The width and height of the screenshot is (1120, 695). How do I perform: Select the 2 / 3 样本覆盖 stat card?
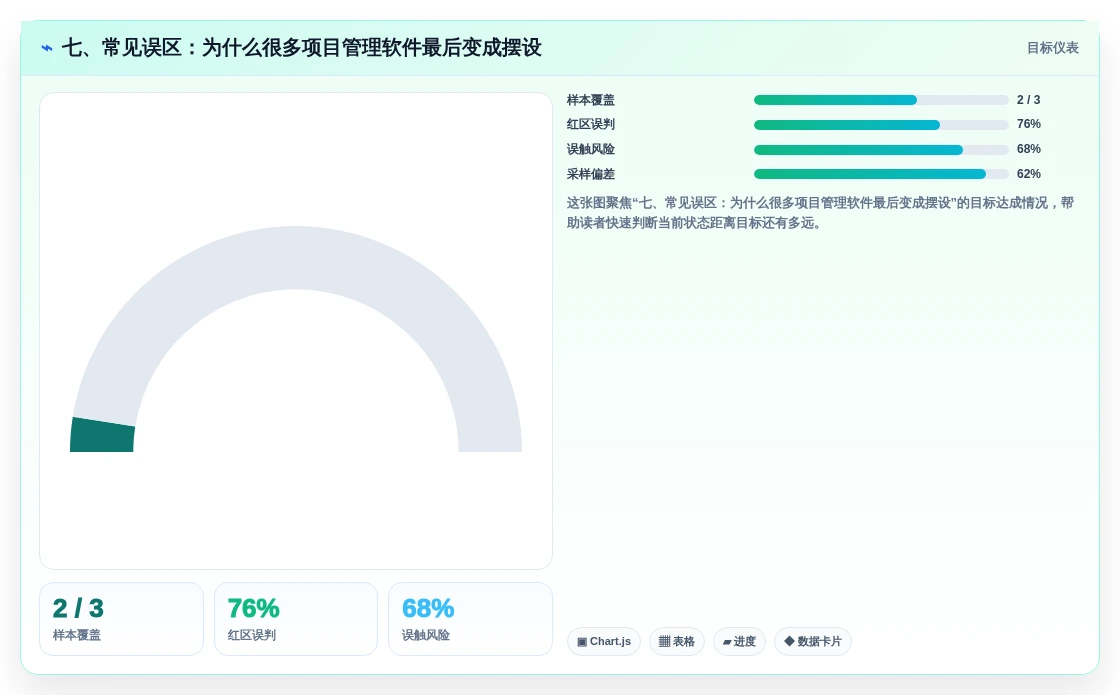121,619
